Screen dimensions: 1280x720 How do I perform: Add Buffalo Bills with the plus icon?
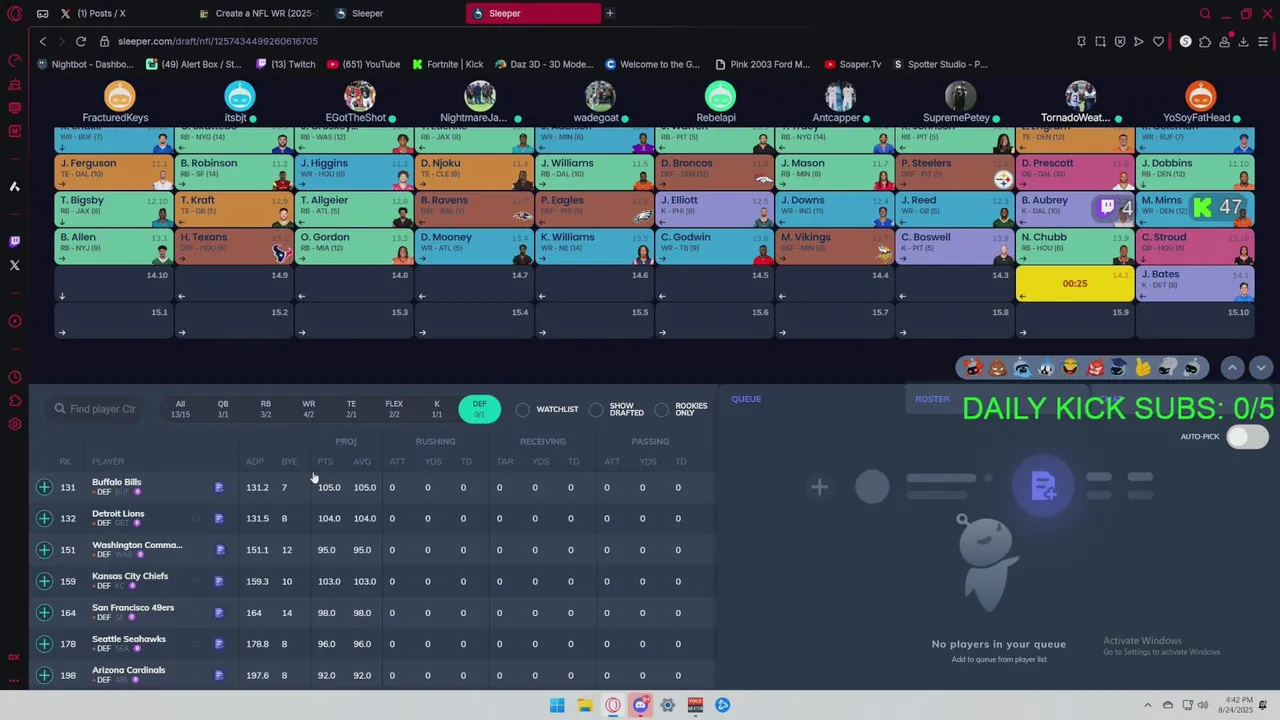(x=44, y=487)
